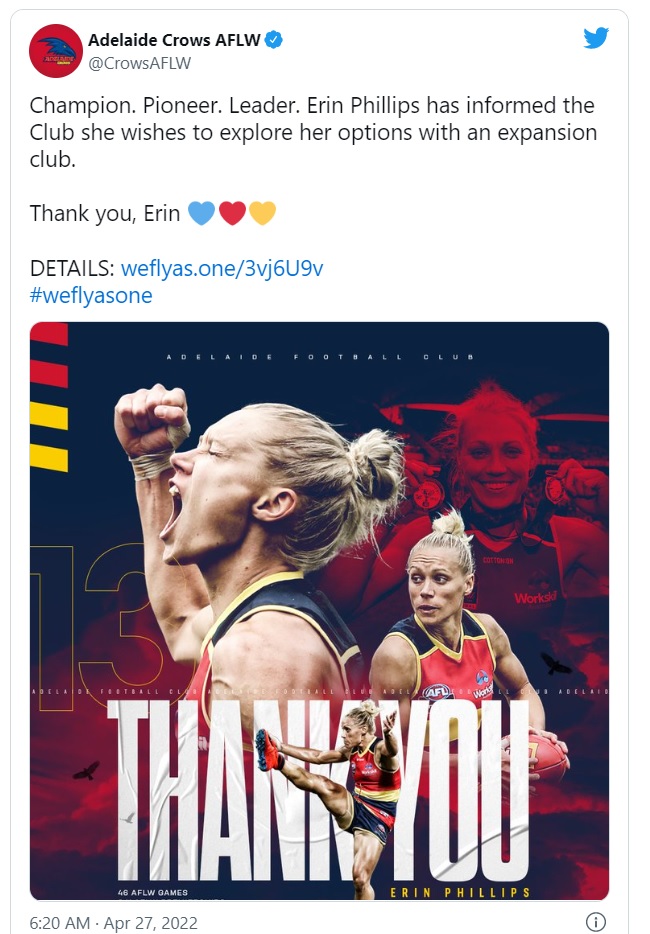This screenshot has width=650, height=934.
Task: Open the tweet info icon
Action: coord(596,921)
